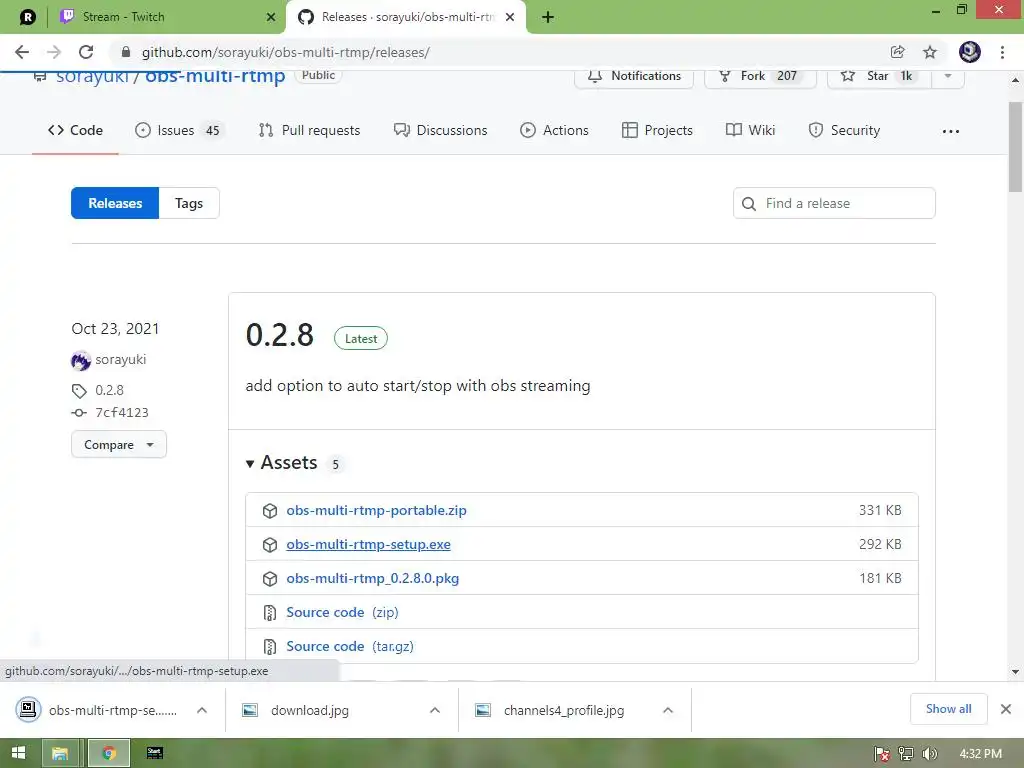
Task: Click file icon beside Source code (tar.gz)
Action: (270, 647)
